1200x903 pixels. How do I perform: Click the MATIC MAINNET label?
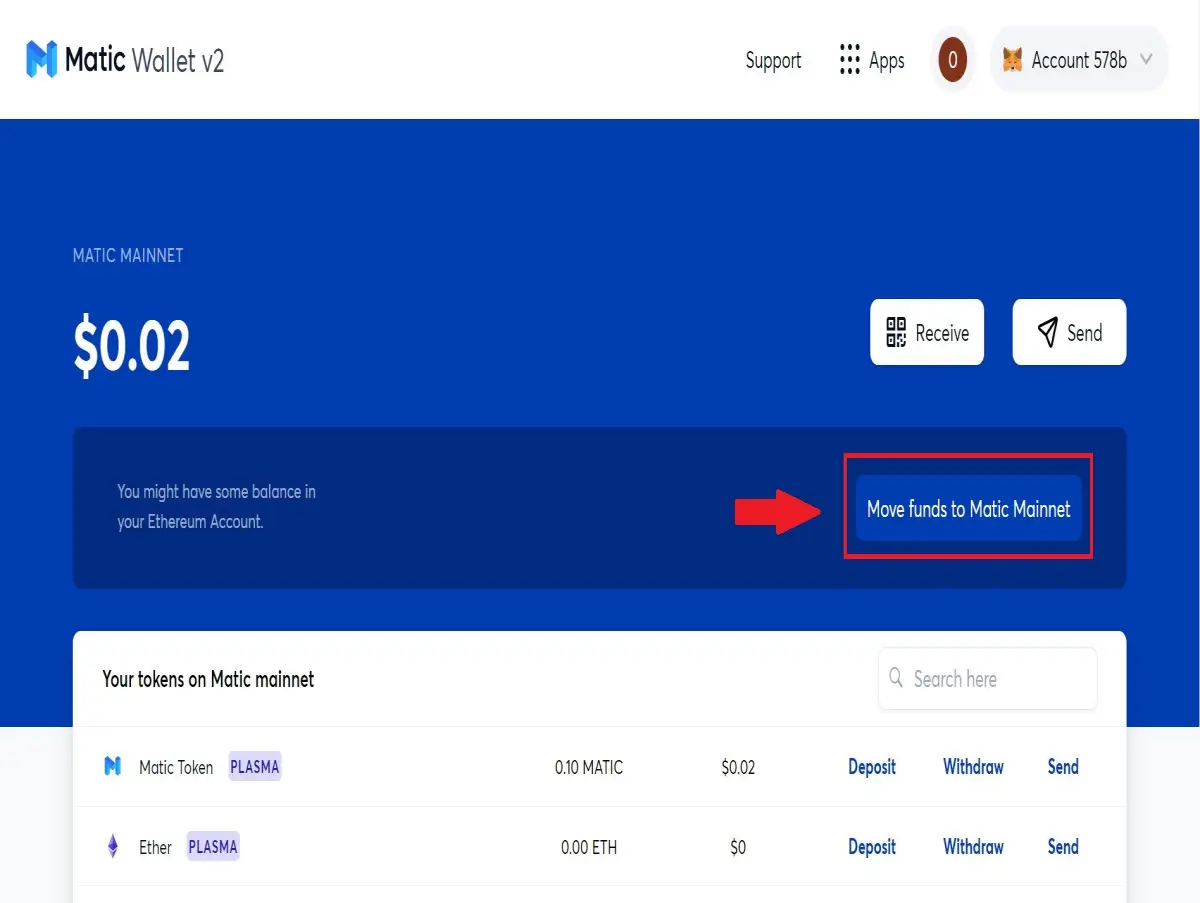(x=128, y=255)
